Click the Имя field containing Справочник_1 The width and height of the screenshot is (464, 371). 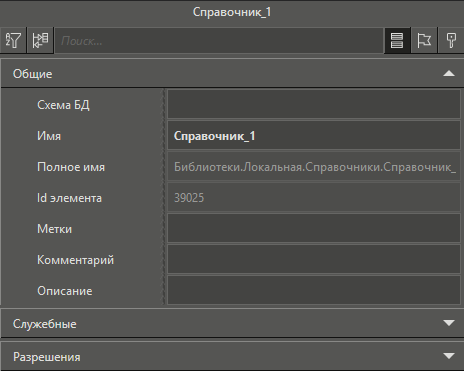(314, 135)
